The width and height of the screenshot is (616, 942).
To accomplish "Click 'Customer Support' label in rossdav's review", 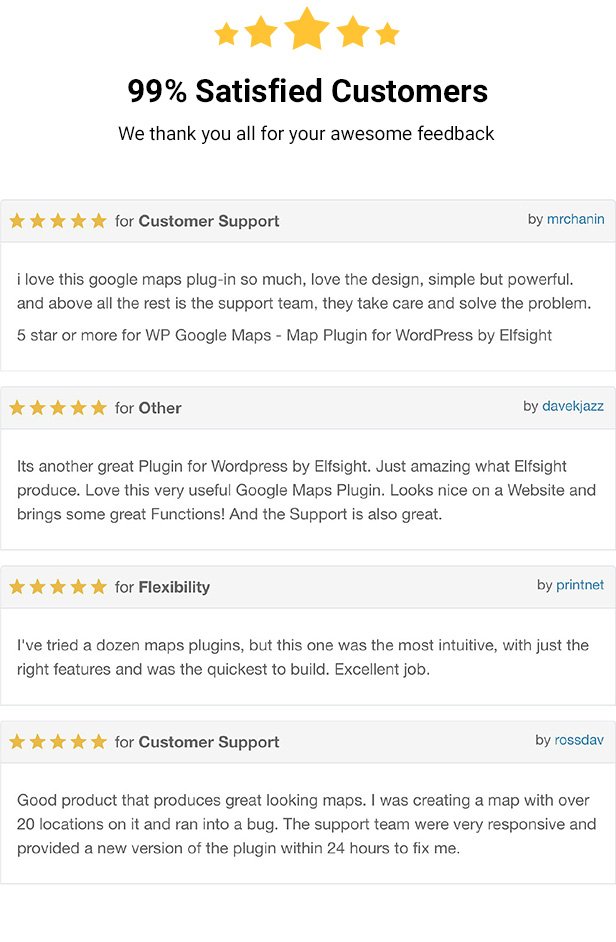I will tap(209, 742).
